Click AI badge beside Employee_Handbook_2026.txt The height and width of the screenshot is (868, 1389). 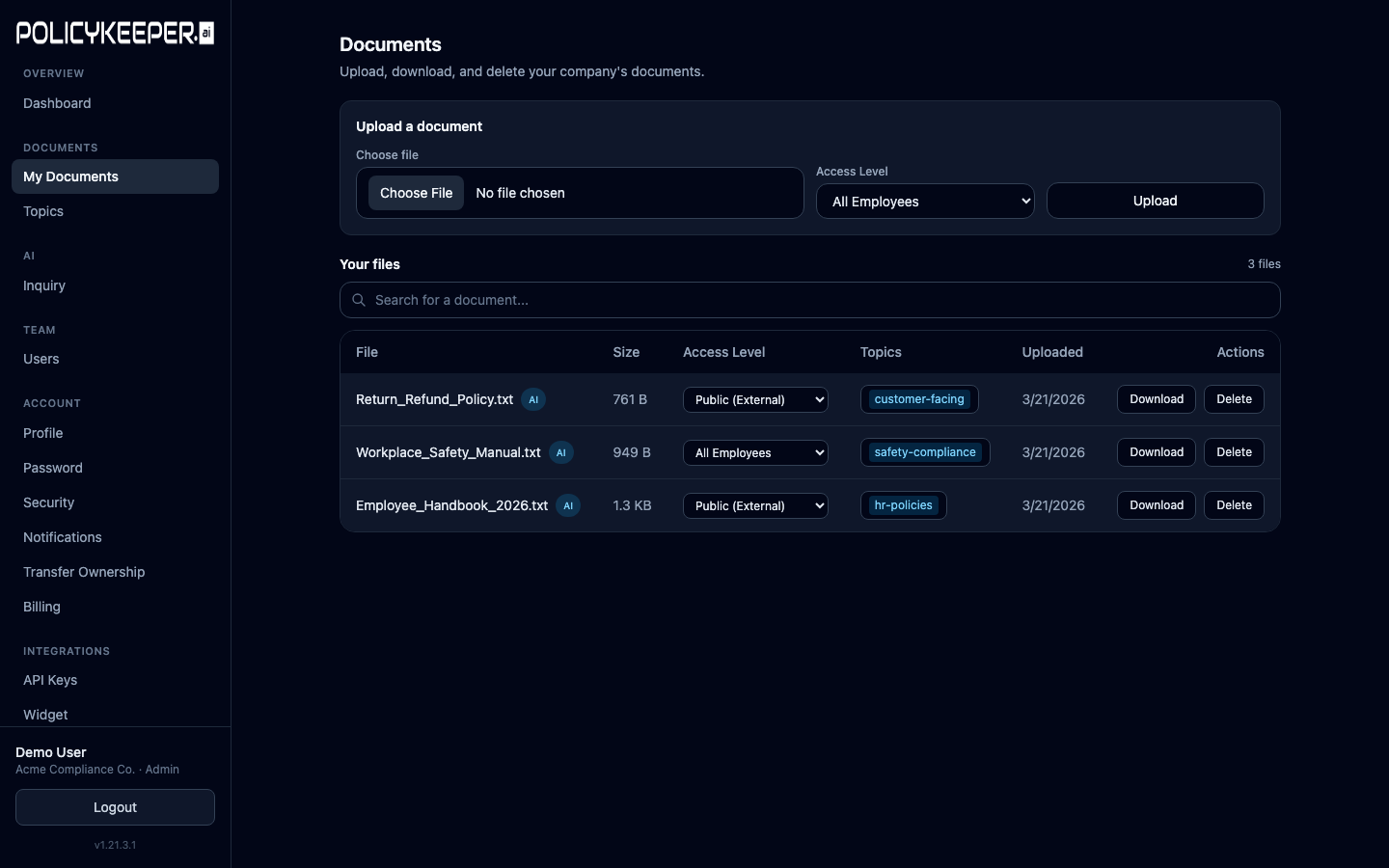tap(568, 505)
